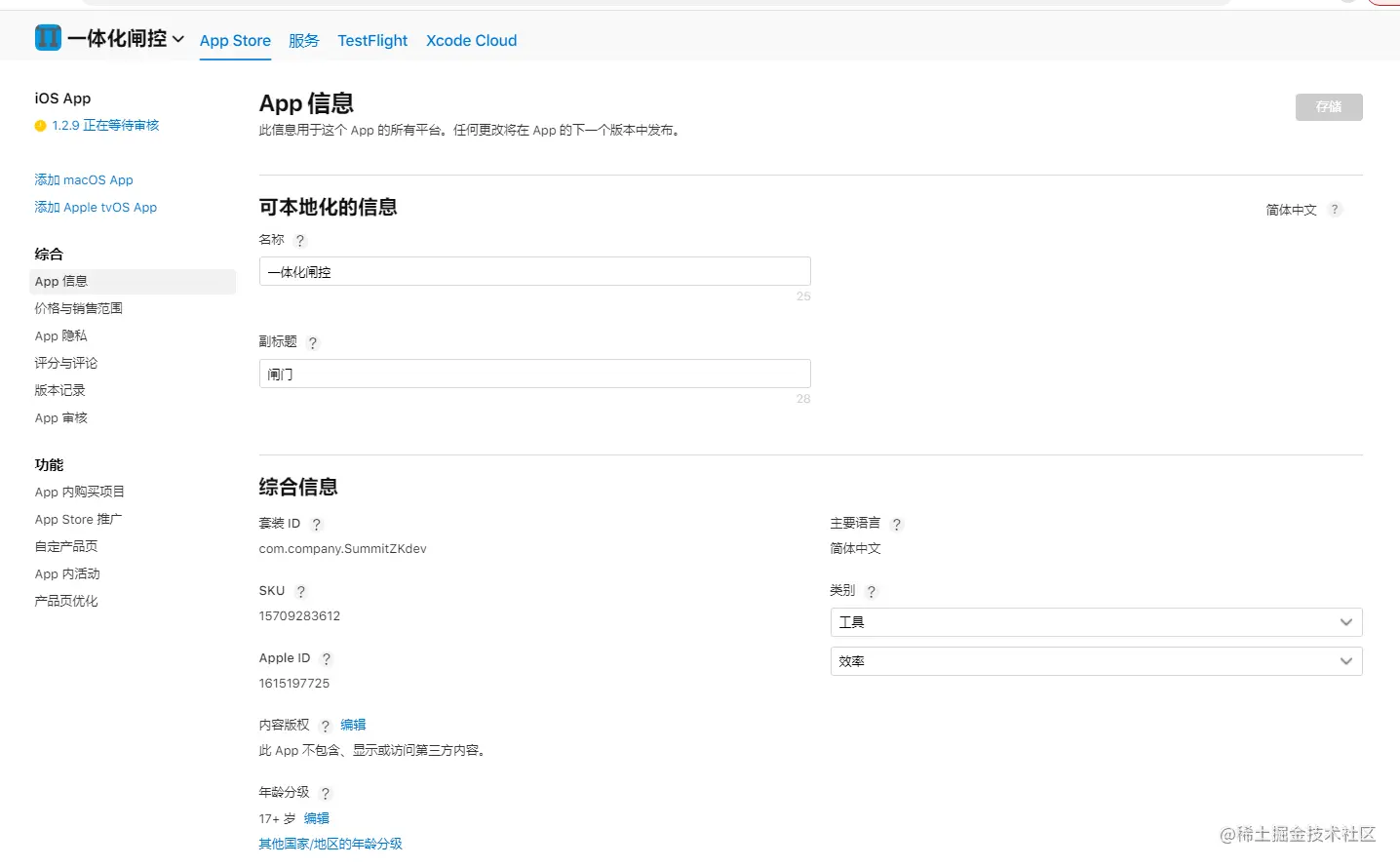Open help tooltip beside the 名称 field
The height and width of the screenshot is (868, 1400).
point(299,240)
